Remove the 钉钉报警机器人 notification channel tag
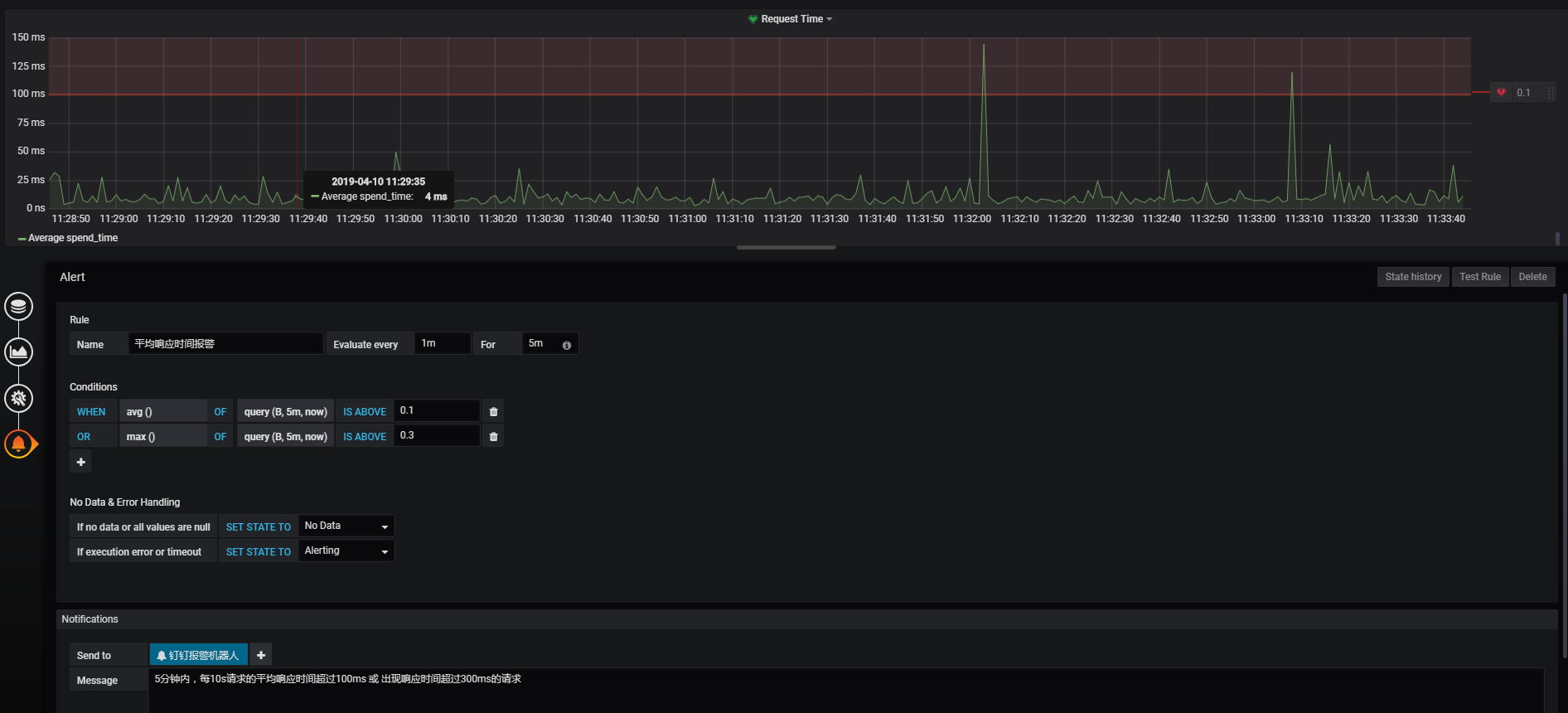This screenshot has width=1568, height=713. pos(198,655)
